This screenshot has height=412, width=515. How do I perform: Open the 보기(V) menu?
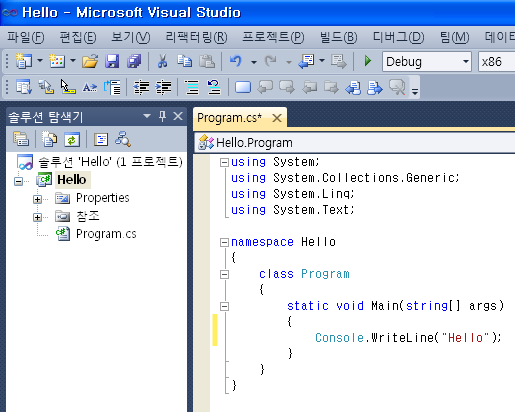[131, 37]
